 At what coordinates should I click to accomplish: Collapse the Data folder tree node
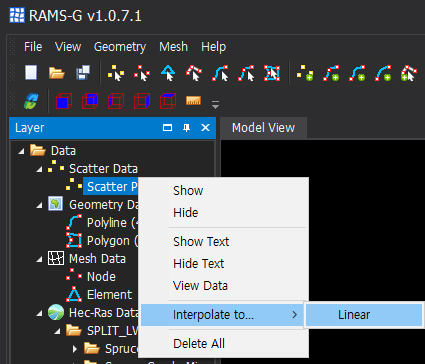(x=21, y=151)
